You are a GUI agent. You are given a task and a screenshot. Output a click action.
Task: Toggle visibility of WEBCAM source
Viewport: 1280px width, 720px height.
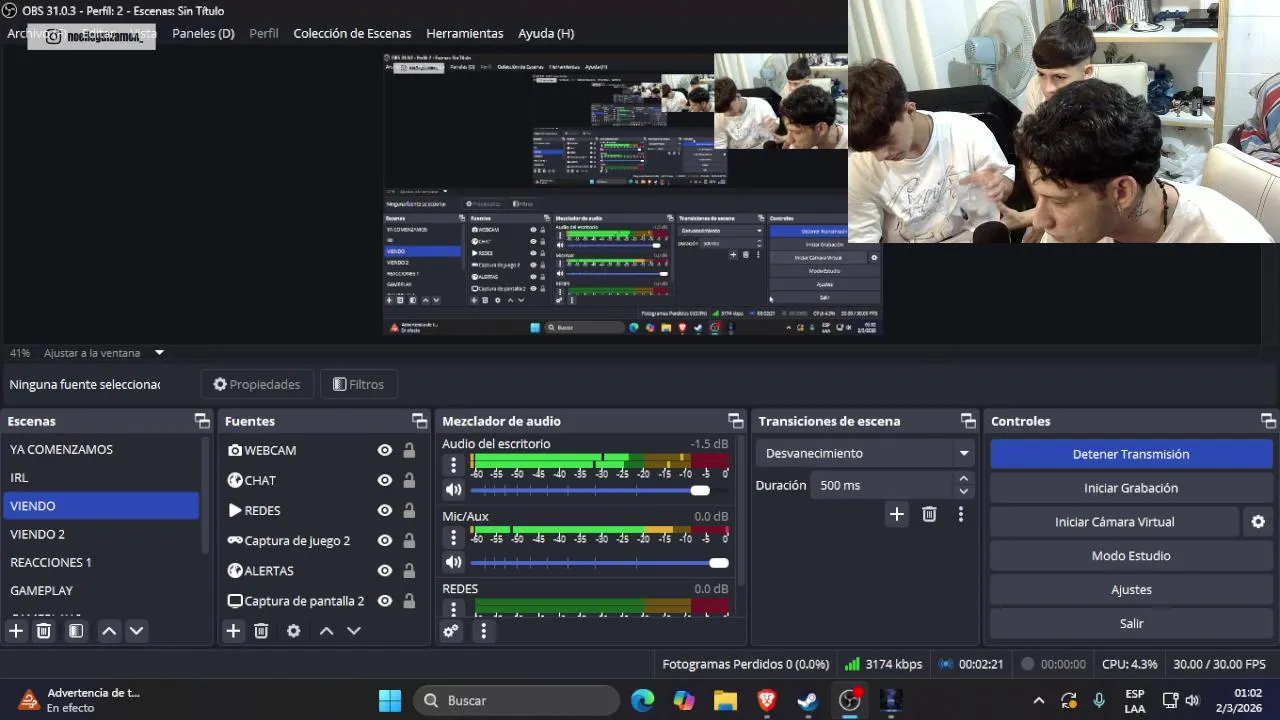tap(384, 450)
